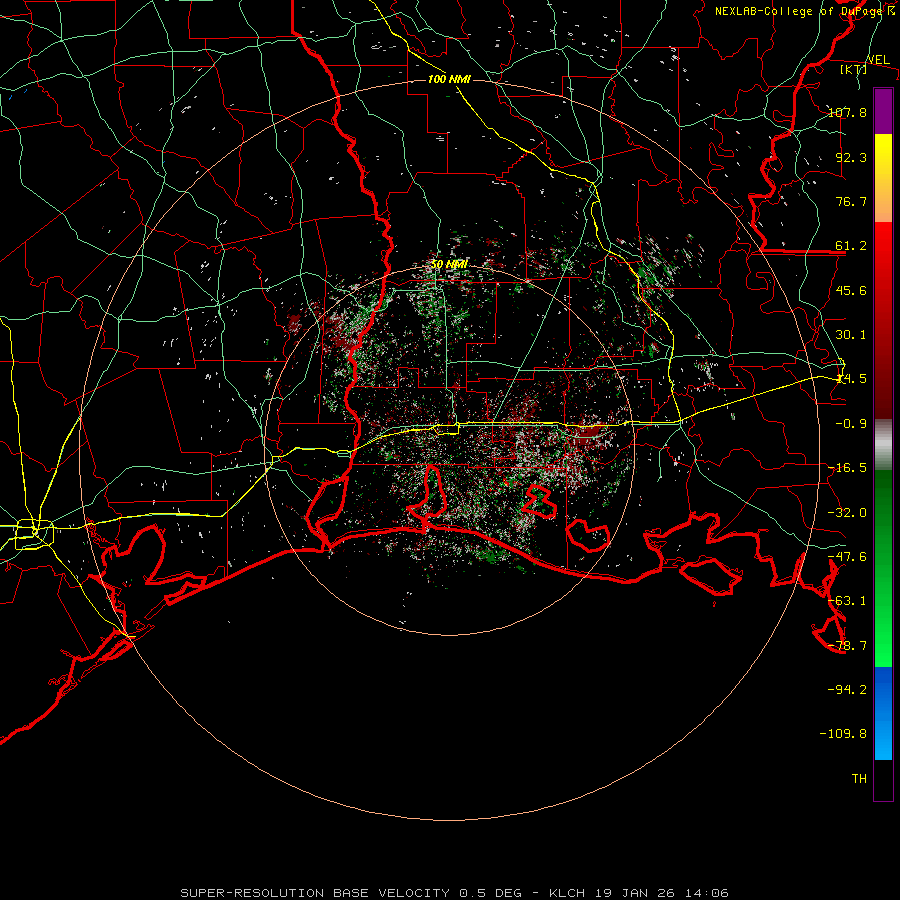Select the 61.2 scale value
This screenshot has width=900, height=900.
851,246
